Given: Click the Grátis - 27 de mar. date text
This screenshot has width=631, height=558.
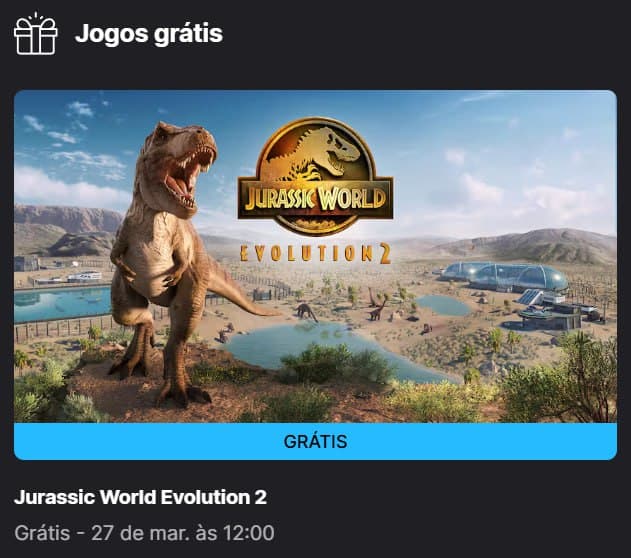Looking at the screenshot, I should point(144,533).
